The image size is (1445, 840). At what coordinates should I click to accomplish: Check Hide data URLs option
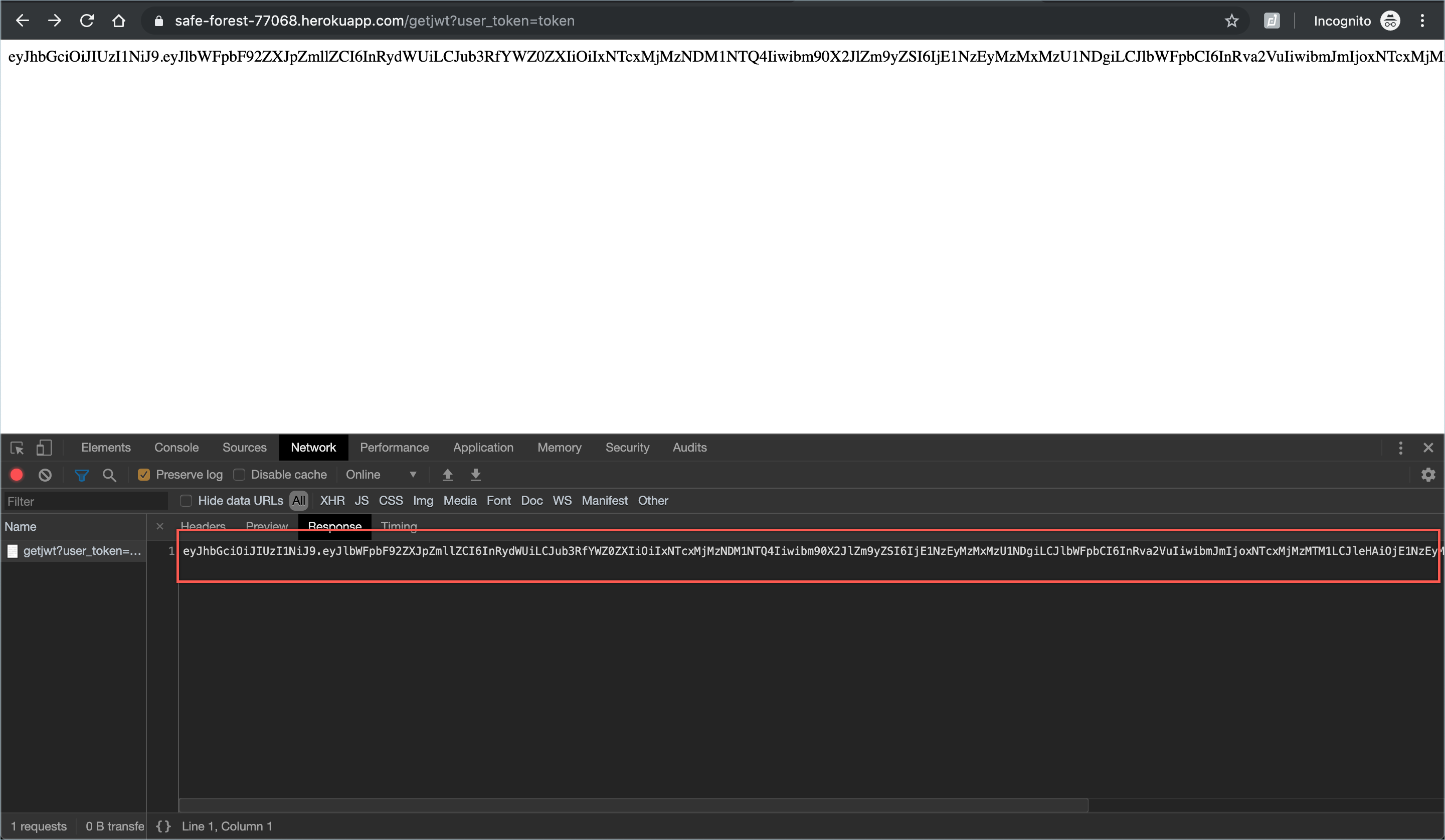(186, 501)
